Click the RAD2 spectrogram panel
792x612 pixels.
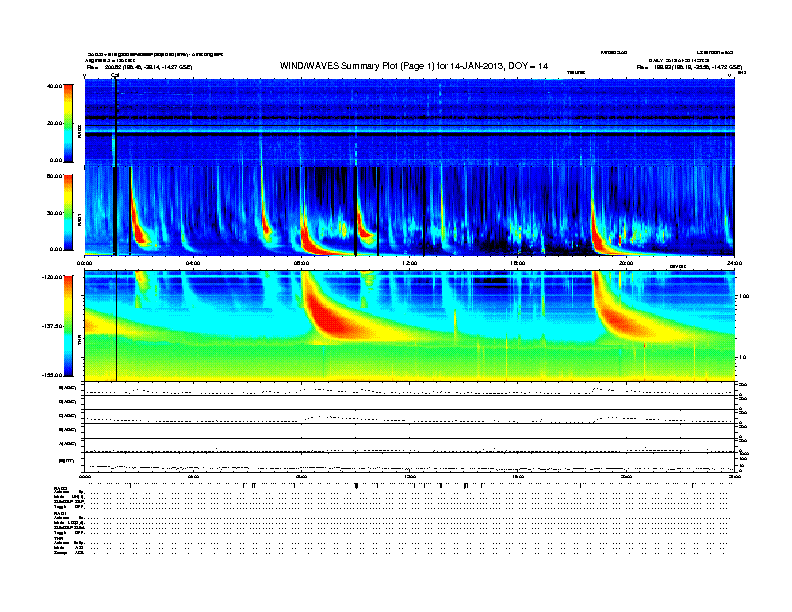point(410,122)
